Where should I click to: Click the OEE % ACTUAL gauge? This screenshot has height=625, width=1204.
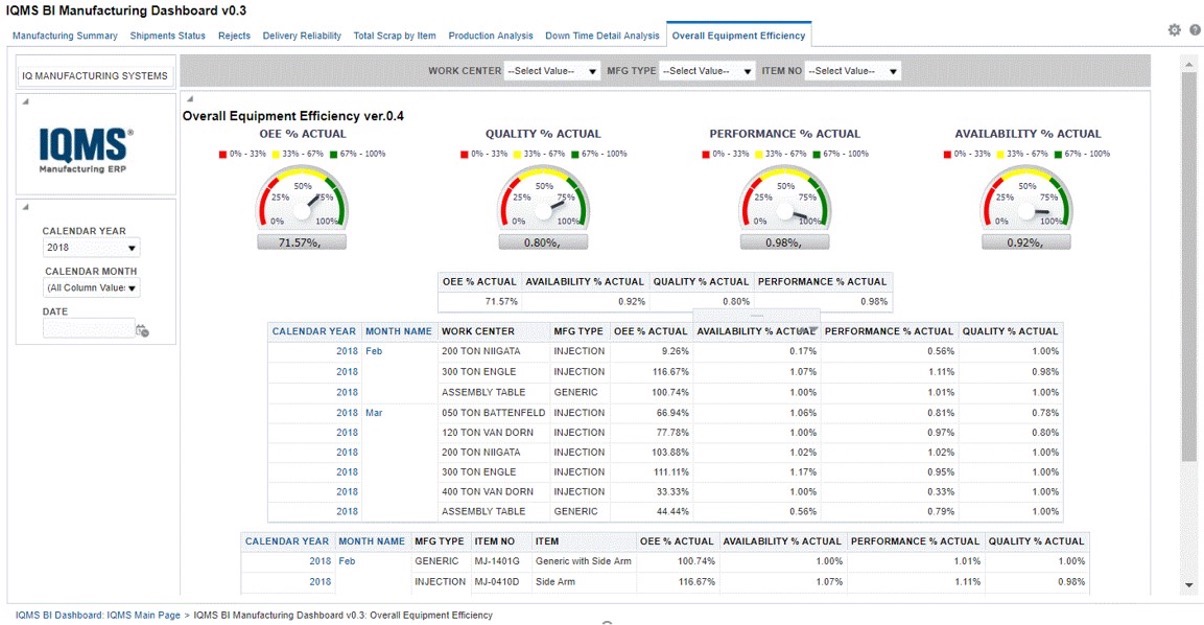click(302, 200)
